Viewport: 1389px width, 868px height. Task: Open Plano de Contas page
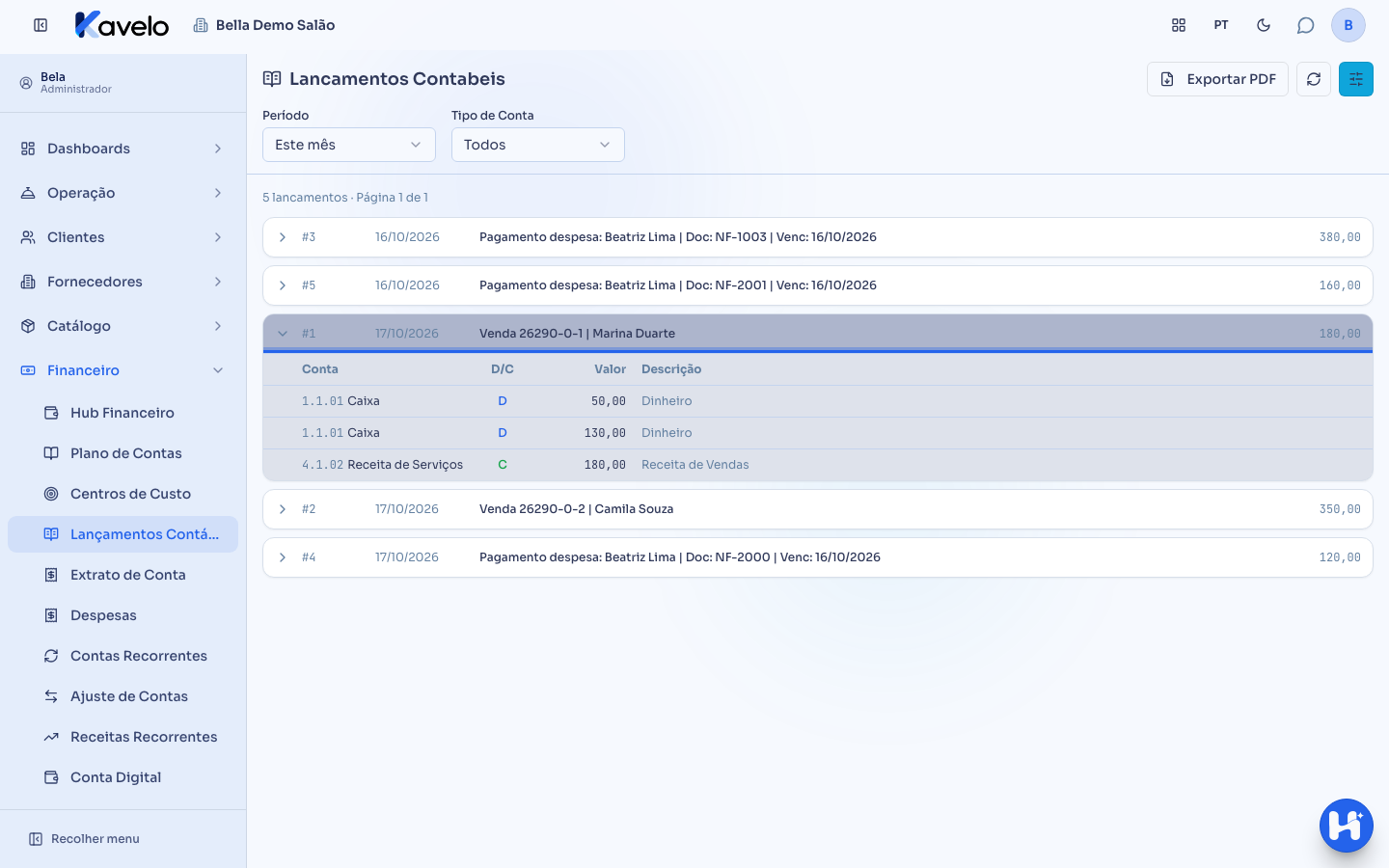[123, 453]
